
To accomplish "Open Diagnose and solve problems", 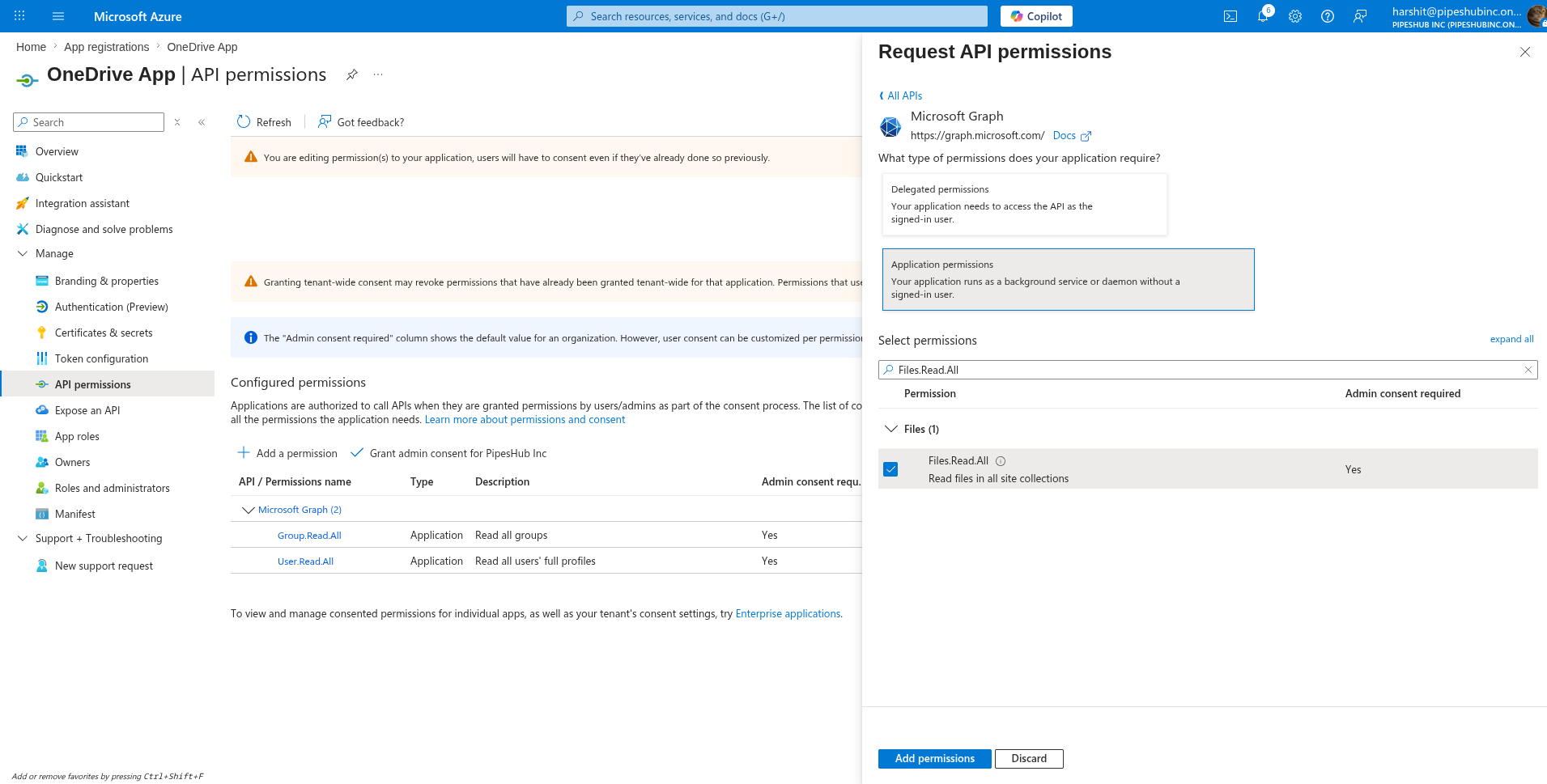I will pos(104,229).
